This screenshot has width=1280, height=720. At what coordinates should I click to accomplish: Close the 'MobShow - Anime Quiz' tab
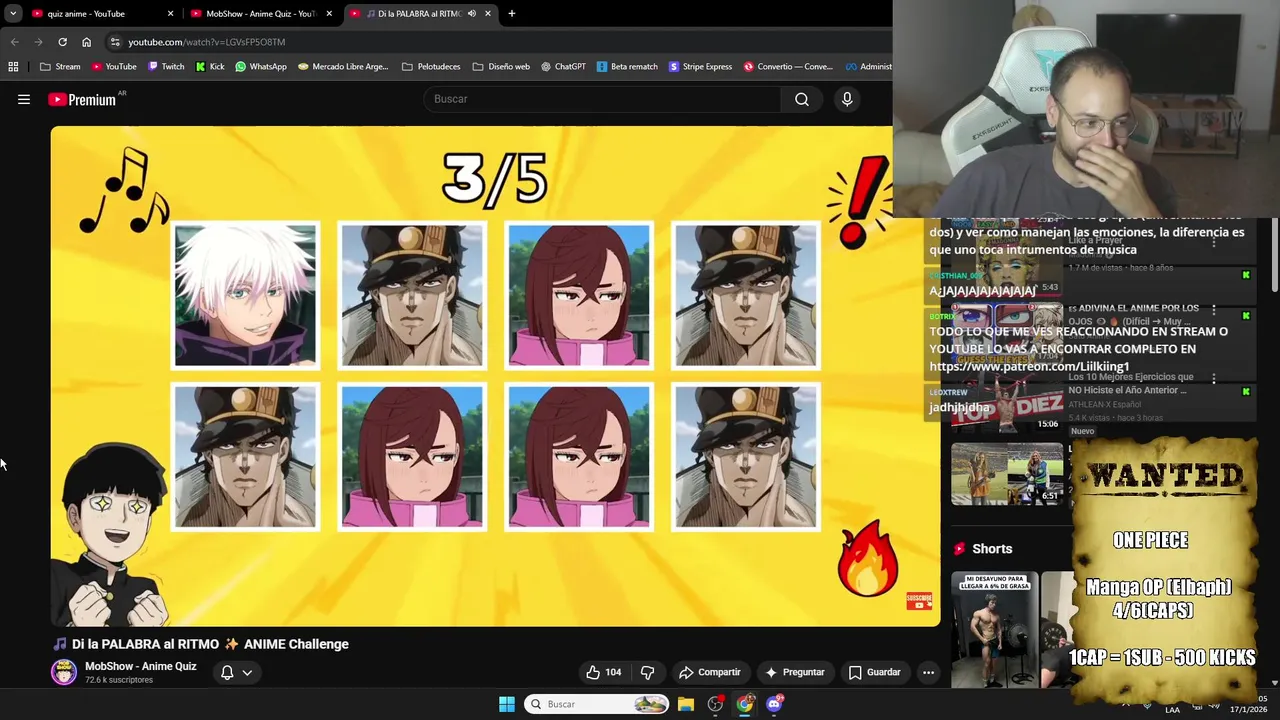(329, 14)
